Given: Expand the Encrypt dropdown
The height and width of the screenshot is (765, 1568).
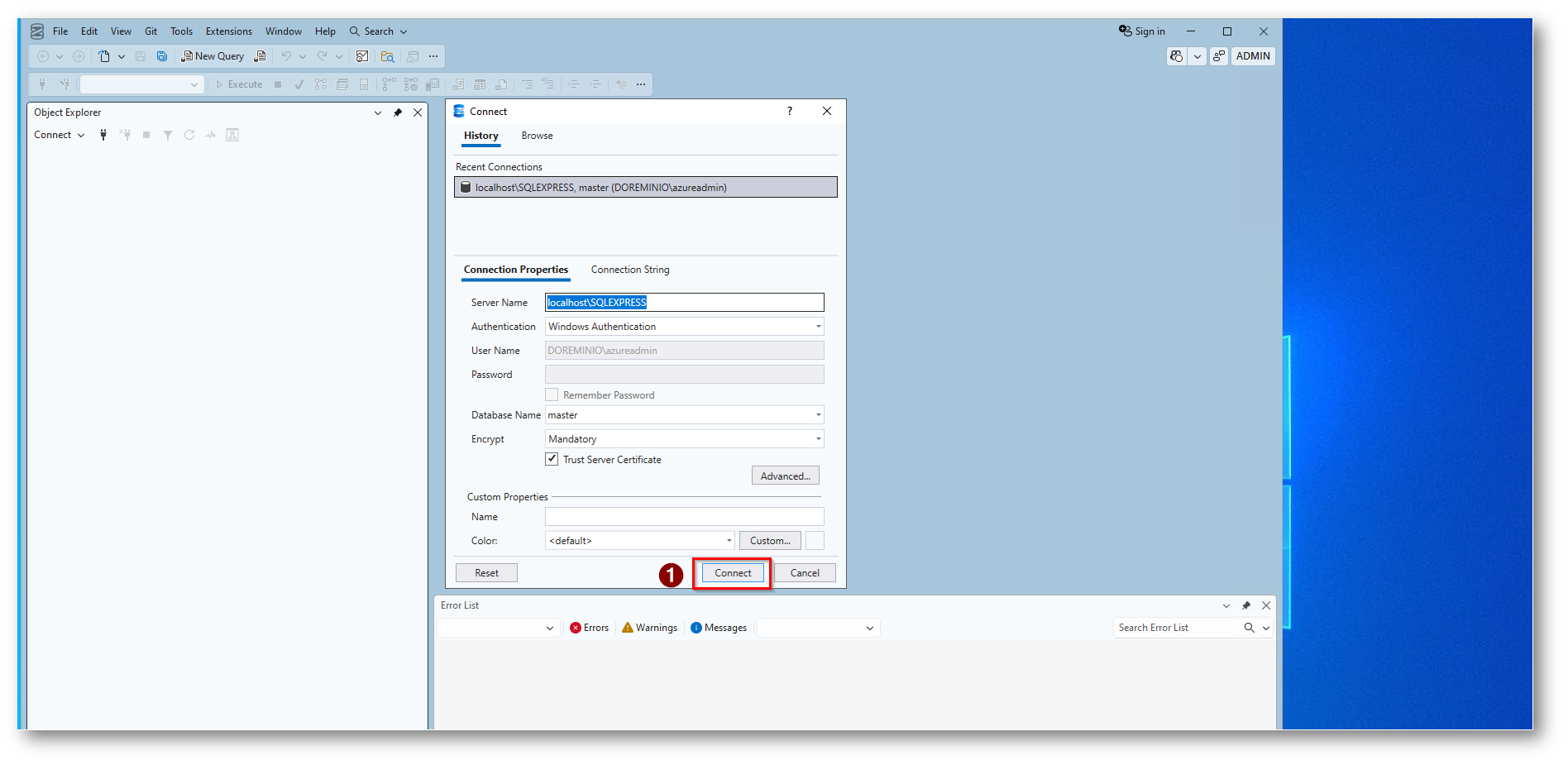Looking at the screenshot, I should click(818, 439).
